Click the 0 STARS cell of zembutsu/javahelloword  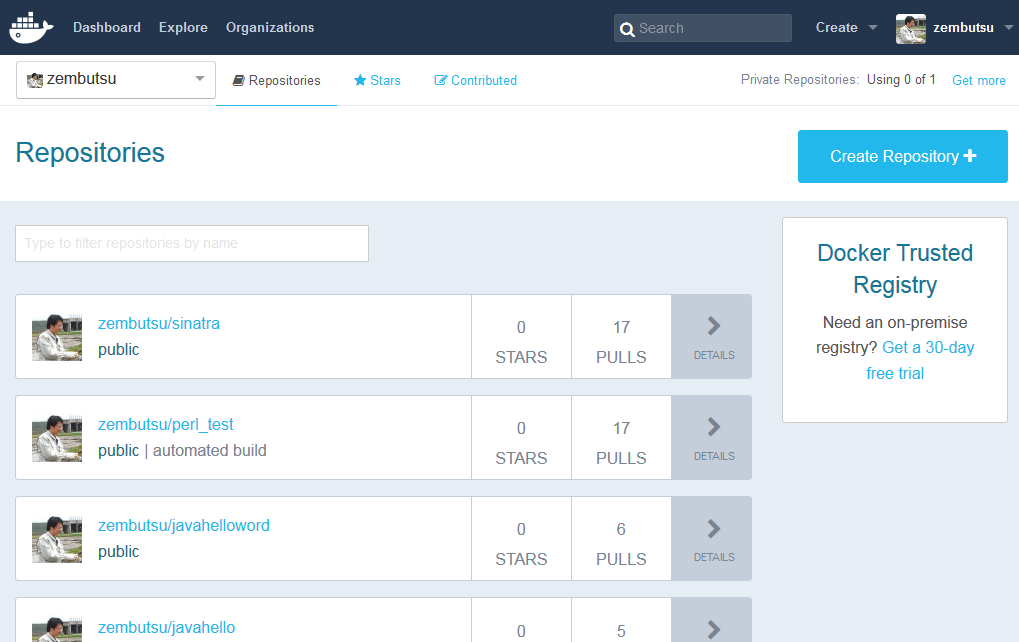pyautogui.click(x=521, y=539)
